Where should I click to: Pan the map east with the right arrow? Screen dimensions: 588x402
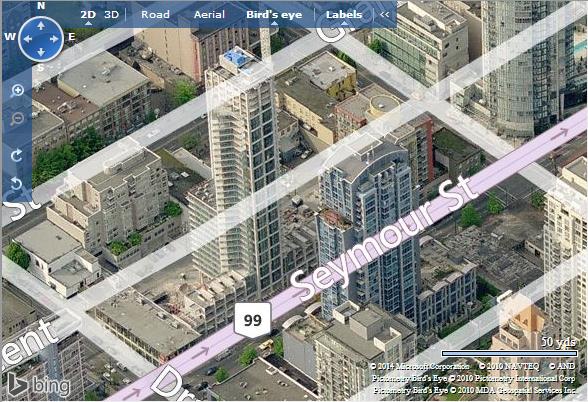54,39
